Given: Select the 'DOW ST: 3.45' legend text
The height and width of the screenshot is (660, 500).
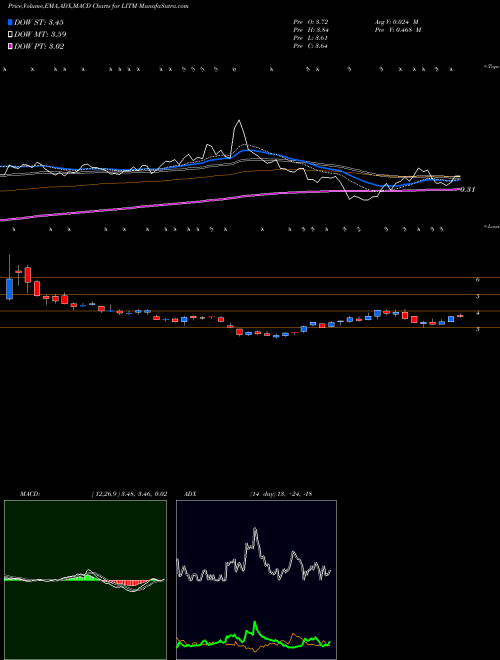Looking at the screenshot, I should click(x=39, y=22).
